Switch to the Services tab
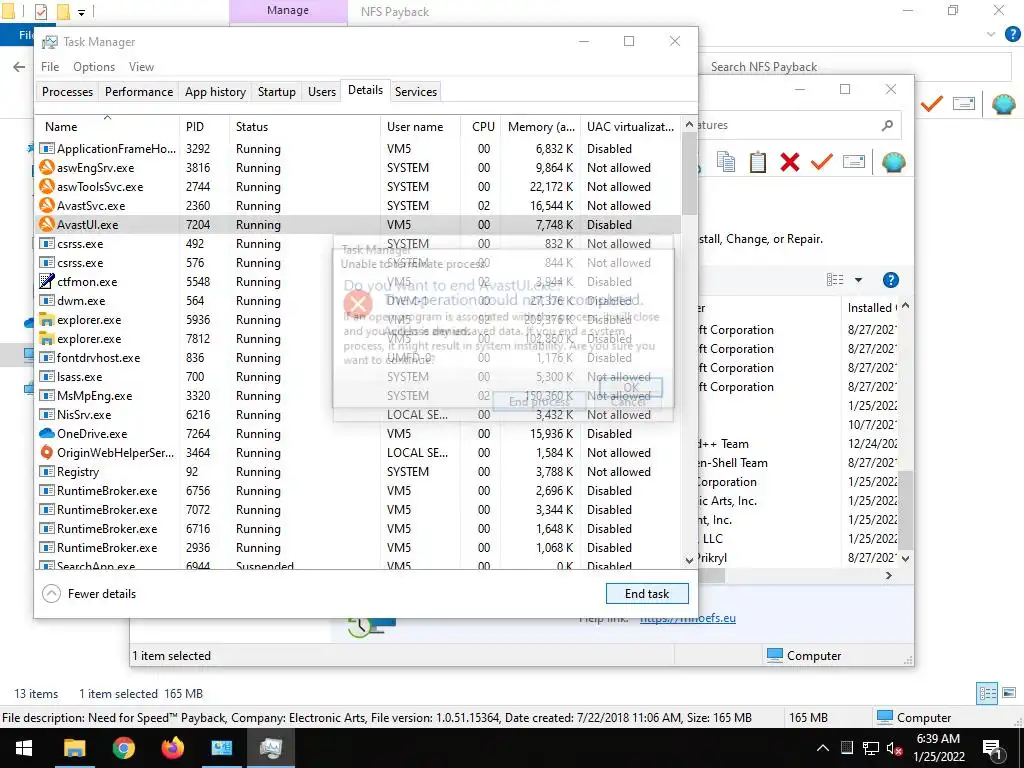Viewport: 1024px width, 768px height. (415, 91)
